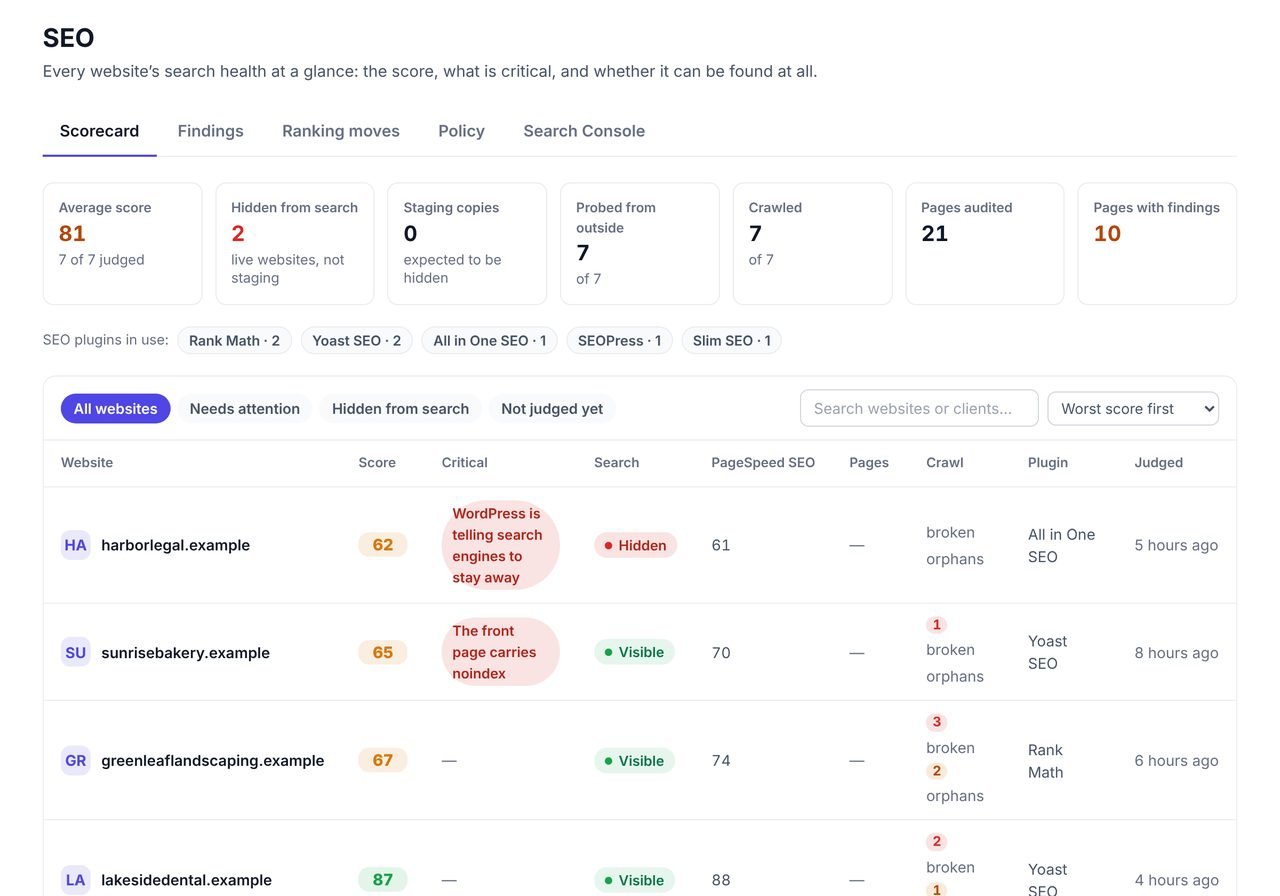Filter to Not judged yet
This screenshot has width=1280, height=896.
[552, 408]
